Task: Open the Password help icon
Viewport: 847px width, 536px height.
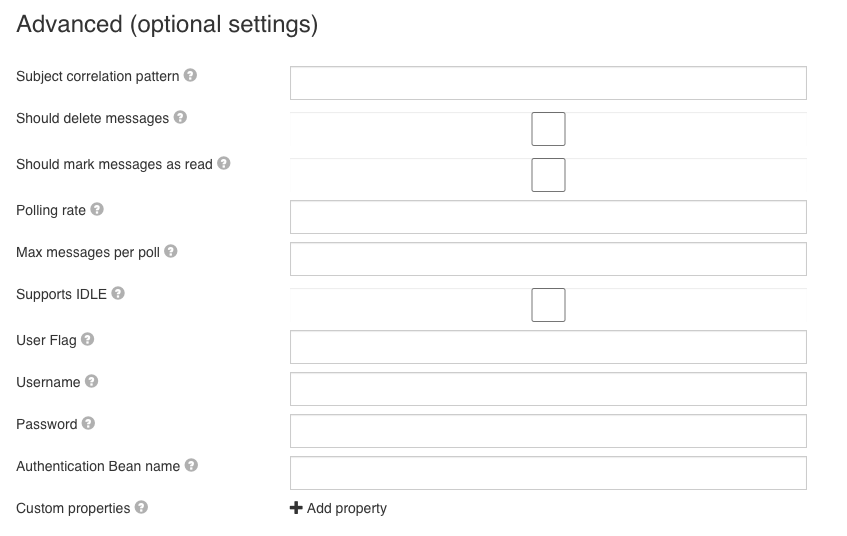Action: [x=88, y=423]
